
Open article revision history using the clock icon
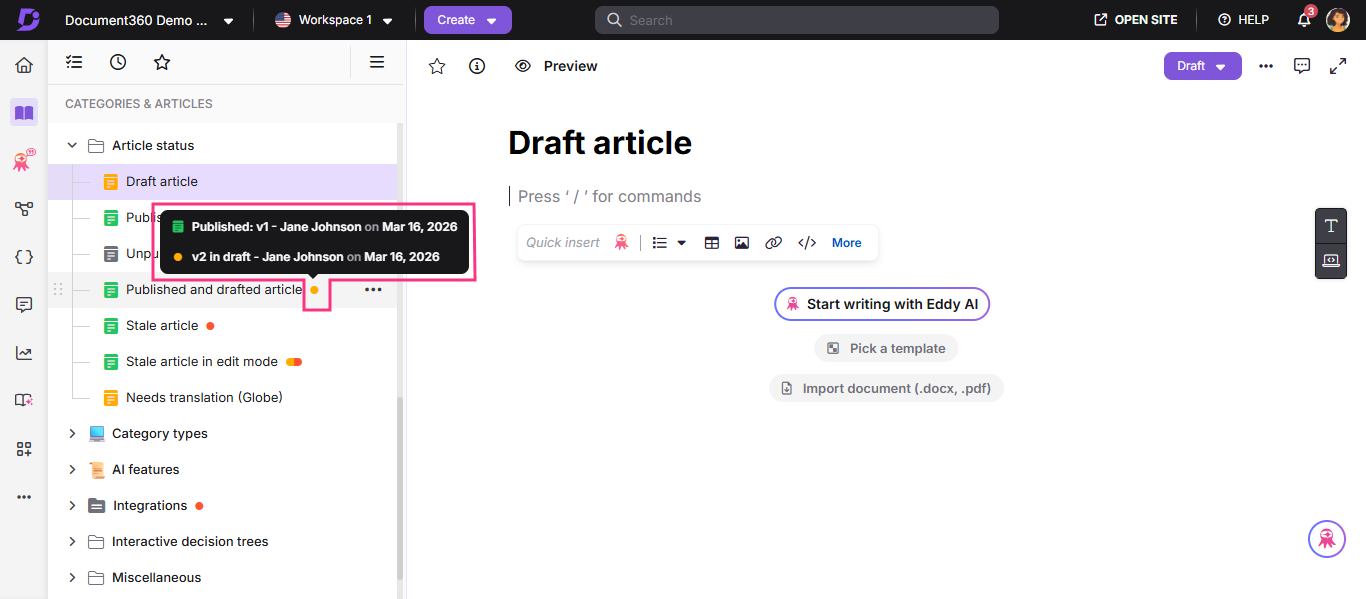pyautogui.click(x=117, y=61)
